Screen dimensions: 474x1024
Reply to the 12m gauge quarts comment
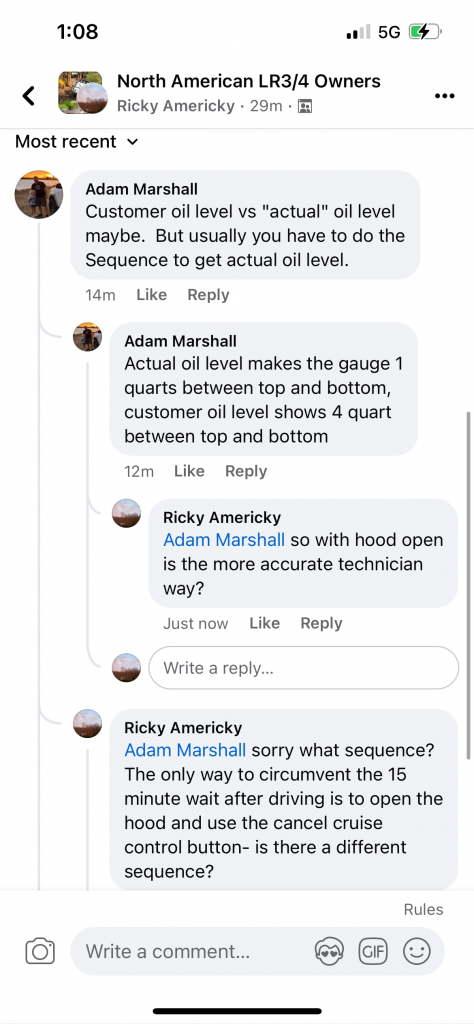click(x=246, y=472)
